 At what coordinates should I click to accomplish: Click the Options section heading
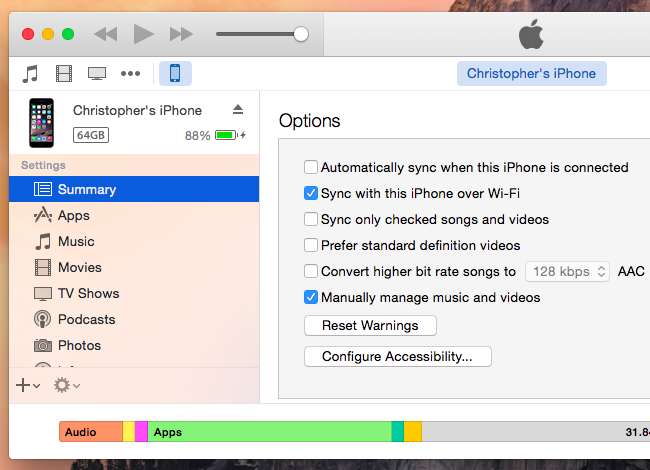tap(310, 121)
